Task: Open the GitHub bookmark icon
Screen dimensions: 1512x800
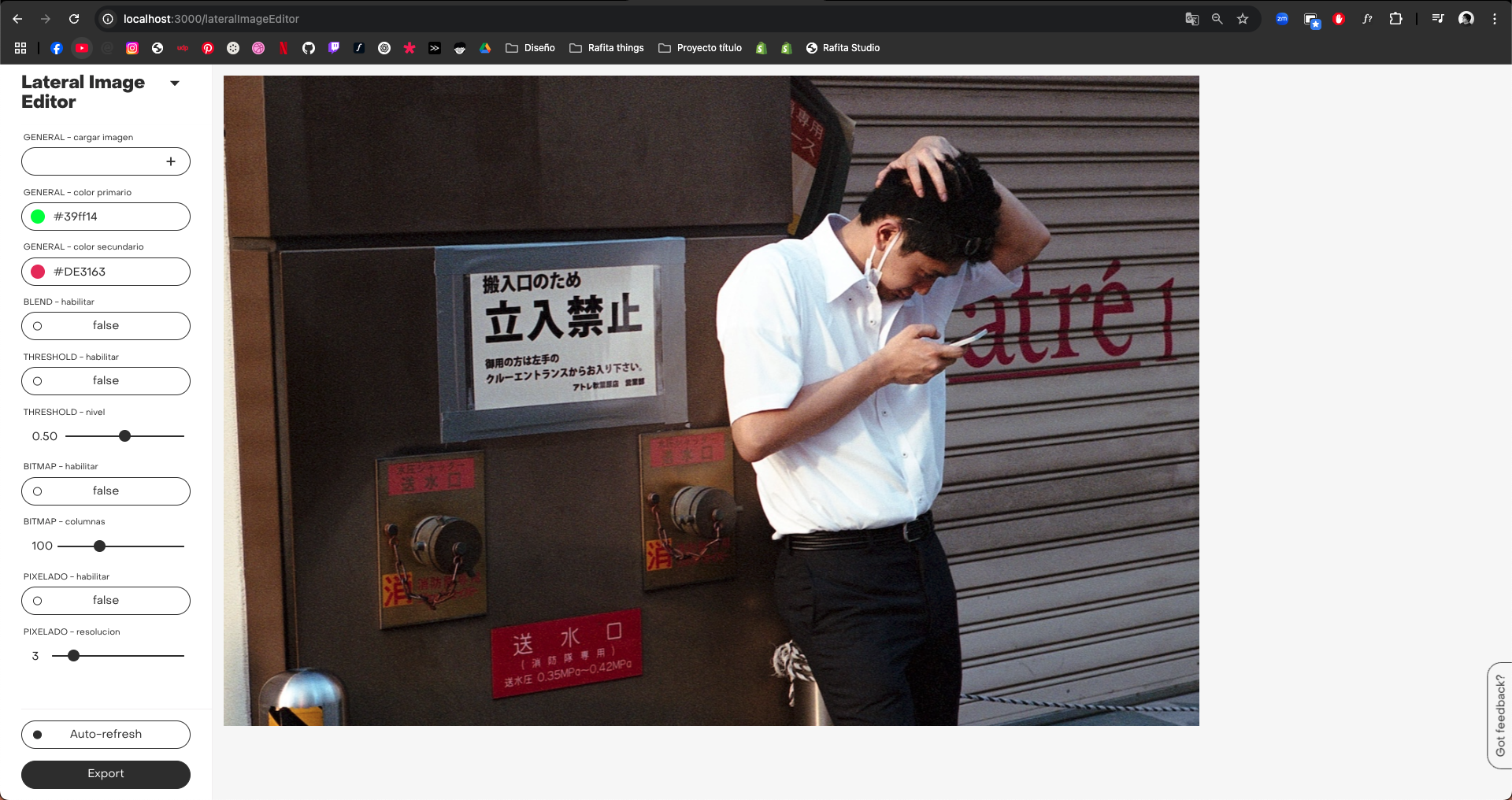Action: pos(309,48)
